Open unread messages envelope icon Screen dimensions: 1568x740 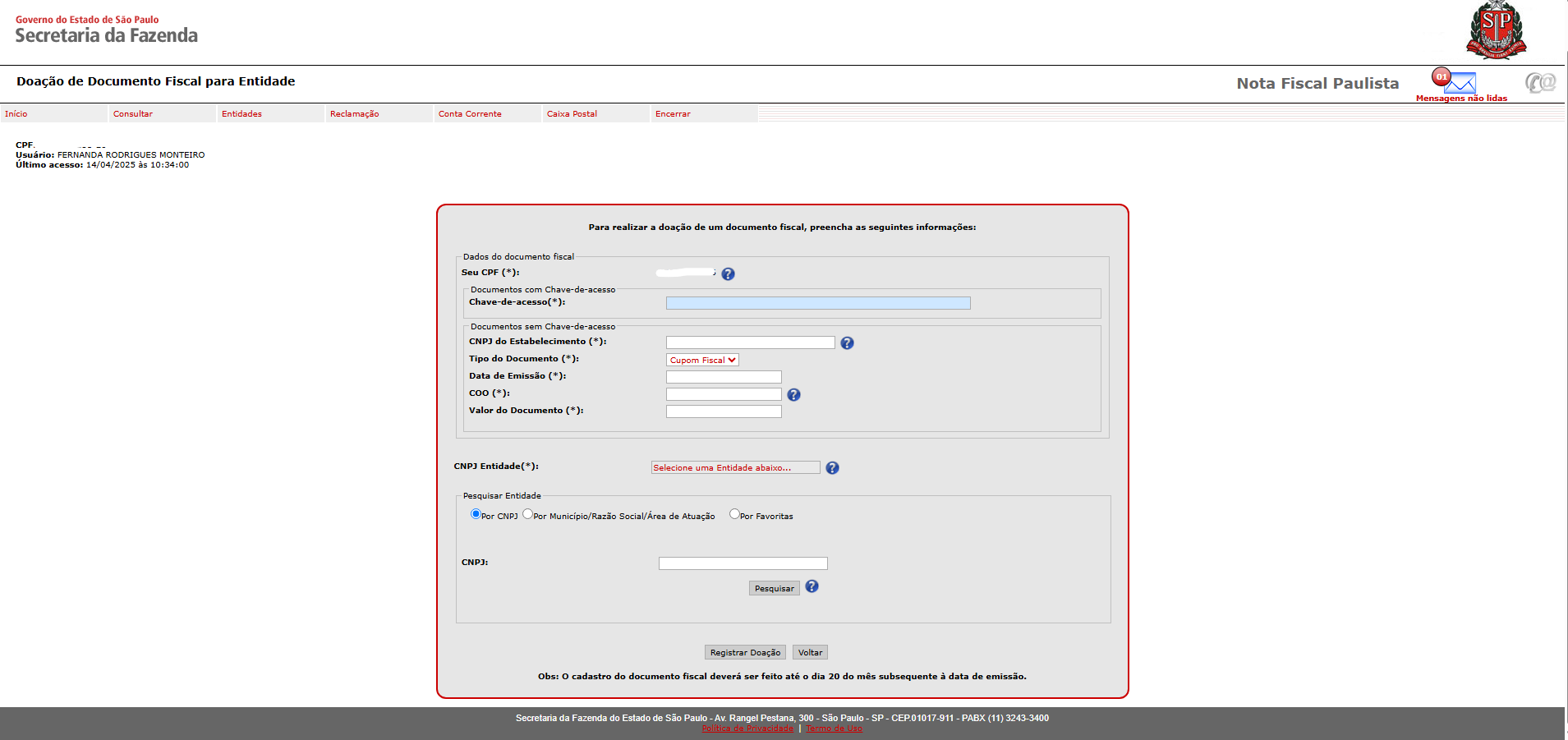(1459, 82)
